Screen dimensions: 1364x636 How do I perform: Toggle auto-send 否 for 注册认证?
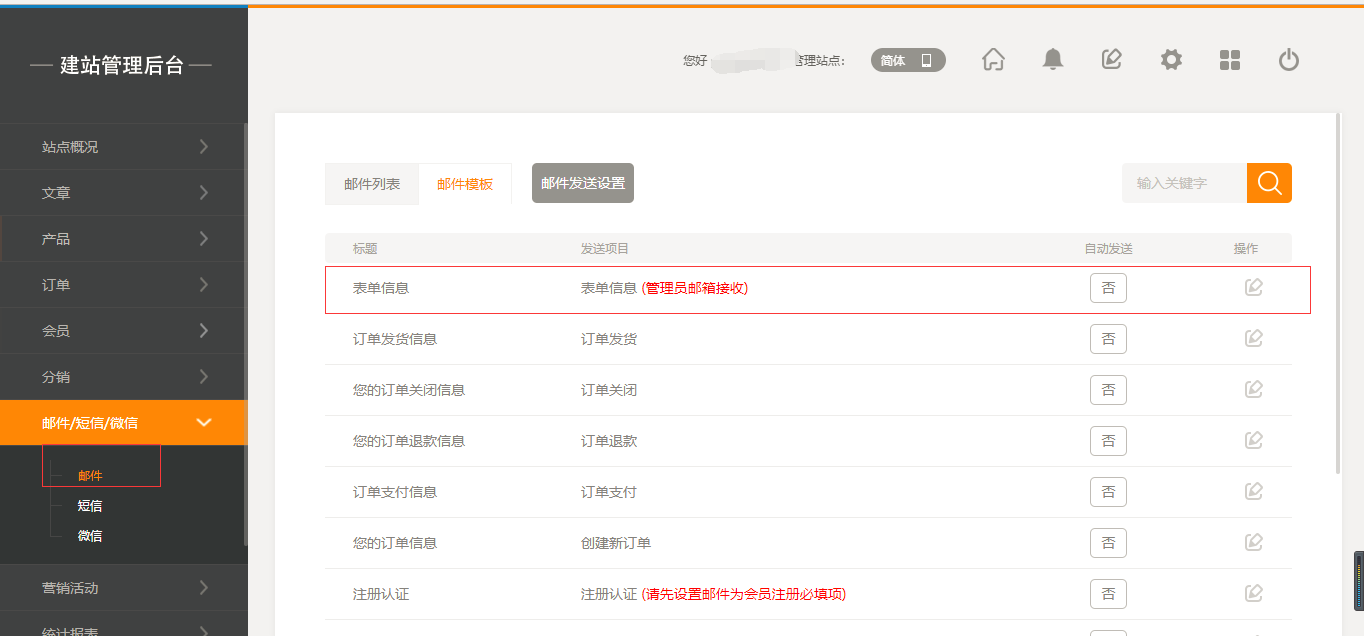pos(1108,594)
